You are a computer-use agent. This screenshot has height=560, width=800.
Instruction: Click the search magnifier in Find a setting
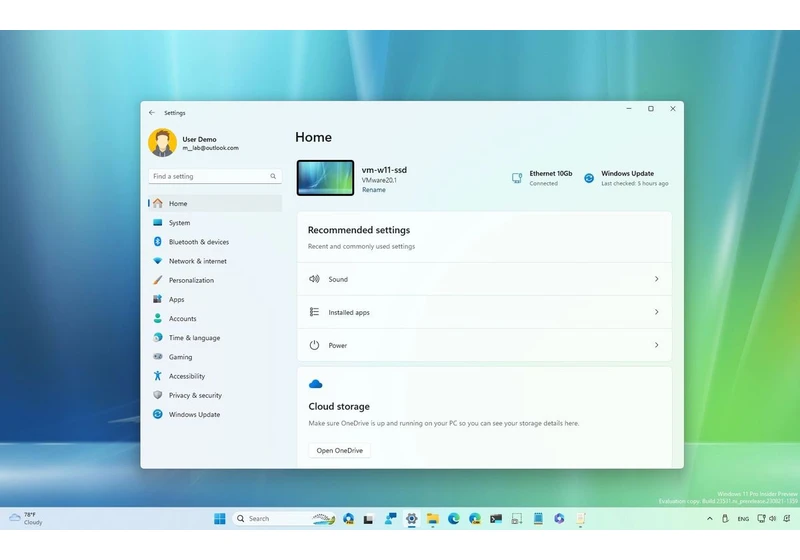(x=273, y=176)
